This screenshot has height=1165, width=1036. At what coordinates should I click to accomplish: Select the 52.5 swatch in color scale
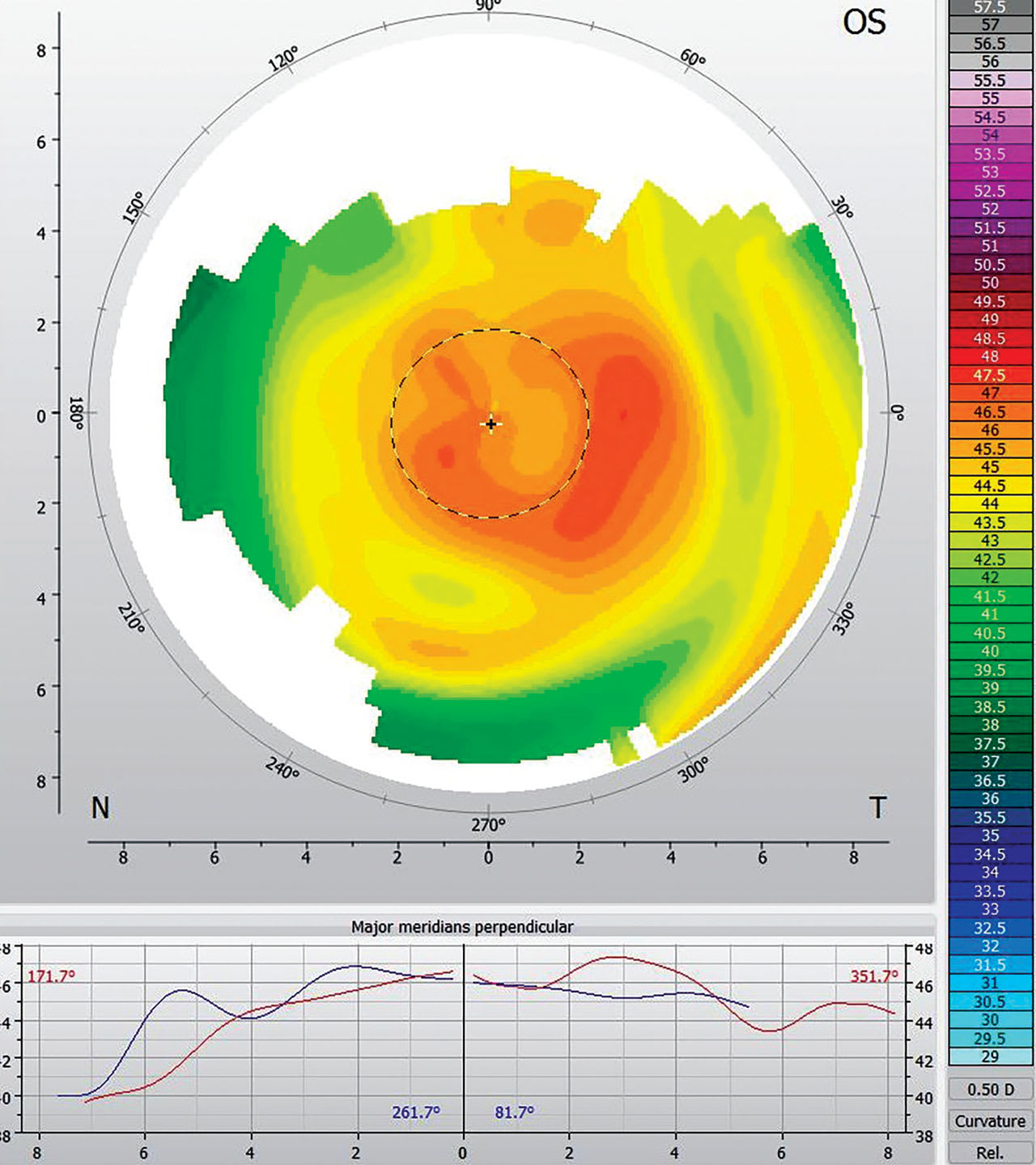tap(991, 191)
